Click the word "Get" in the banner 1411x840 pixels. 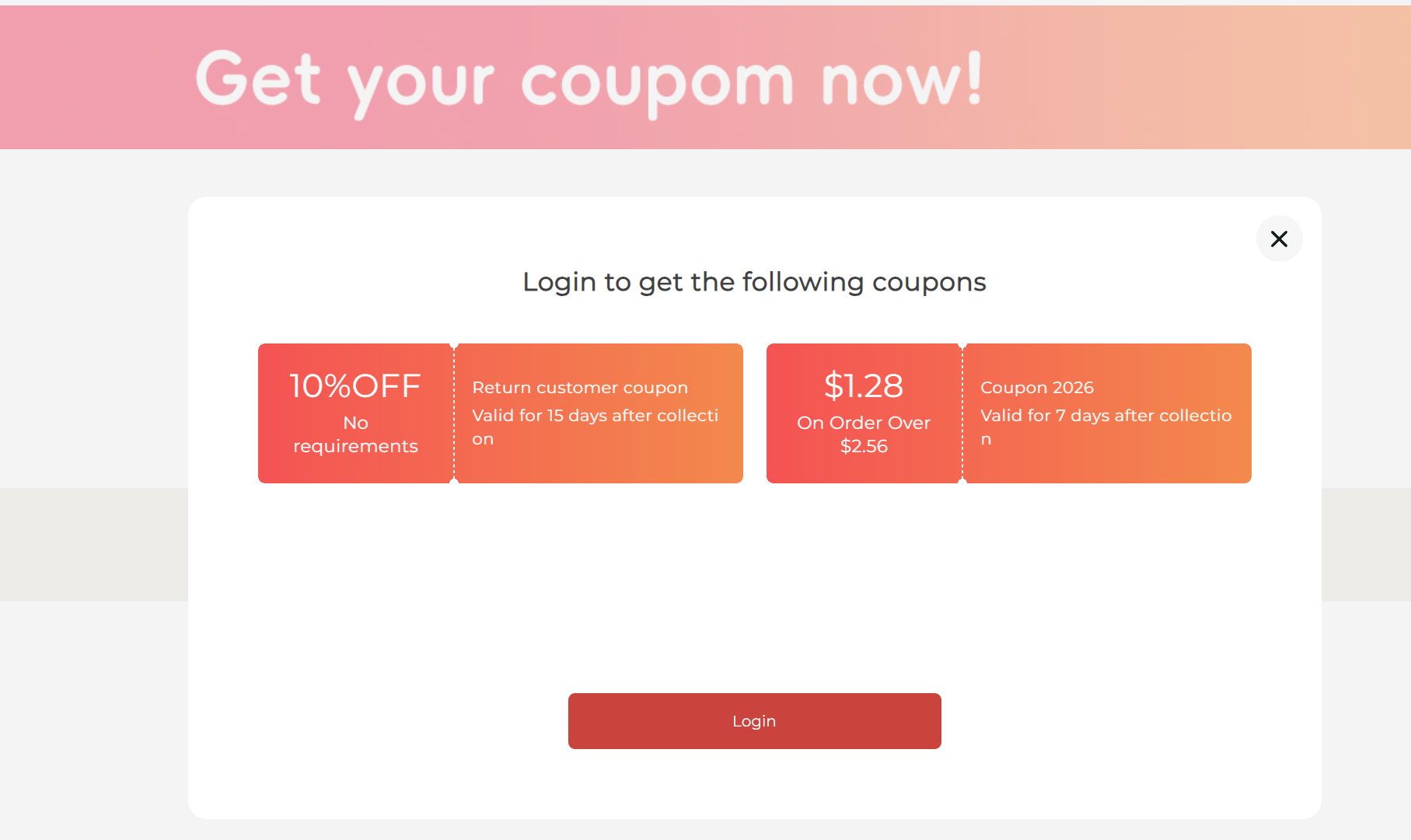click(257, 79)
